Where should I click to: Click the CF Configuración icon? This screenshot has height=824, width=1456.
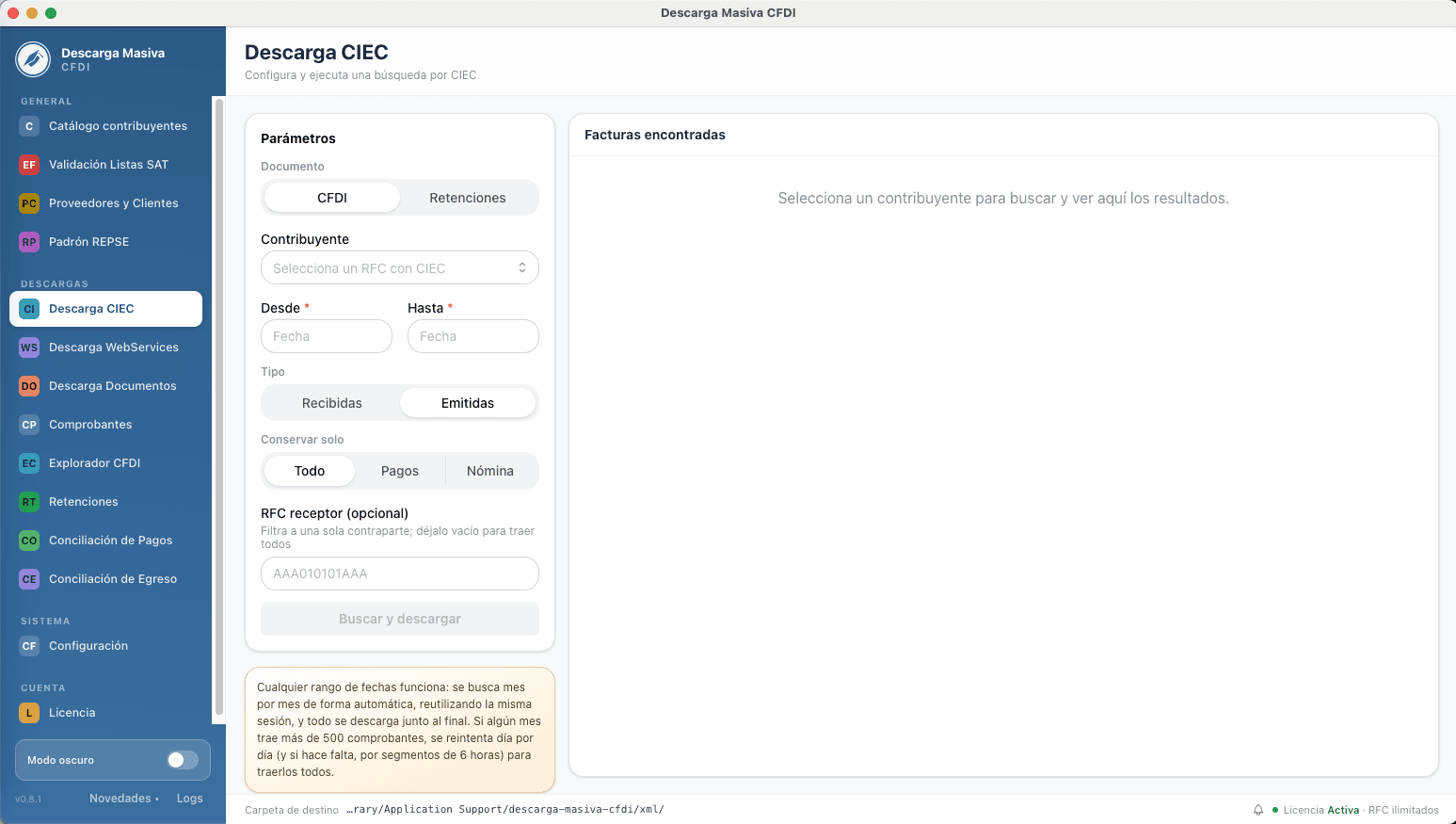tap(29, 646)
